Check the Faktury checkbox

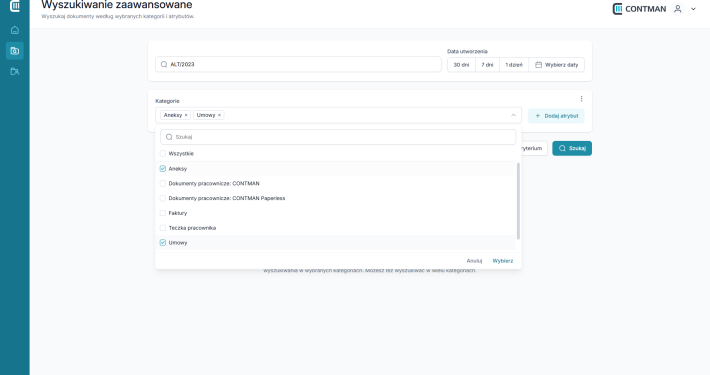[163, 213]
